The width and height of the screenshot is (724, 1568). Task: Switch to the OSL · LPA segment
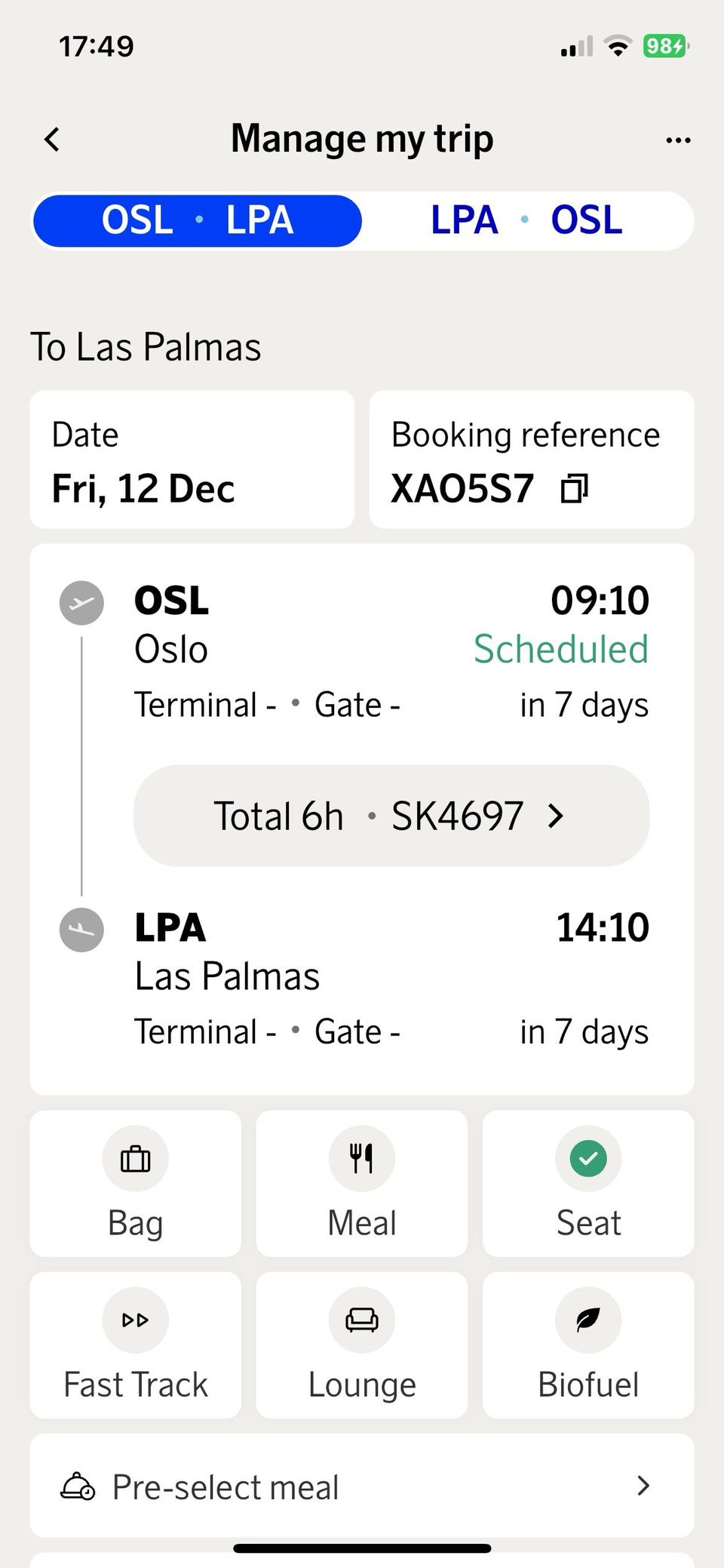pyautogui.click(x=198, y=220)
